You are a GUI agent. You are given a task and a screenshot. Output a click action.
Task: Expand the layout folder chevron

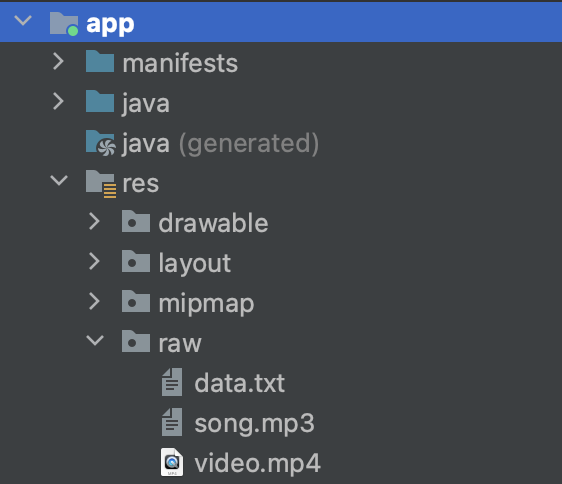pos(94,261)
